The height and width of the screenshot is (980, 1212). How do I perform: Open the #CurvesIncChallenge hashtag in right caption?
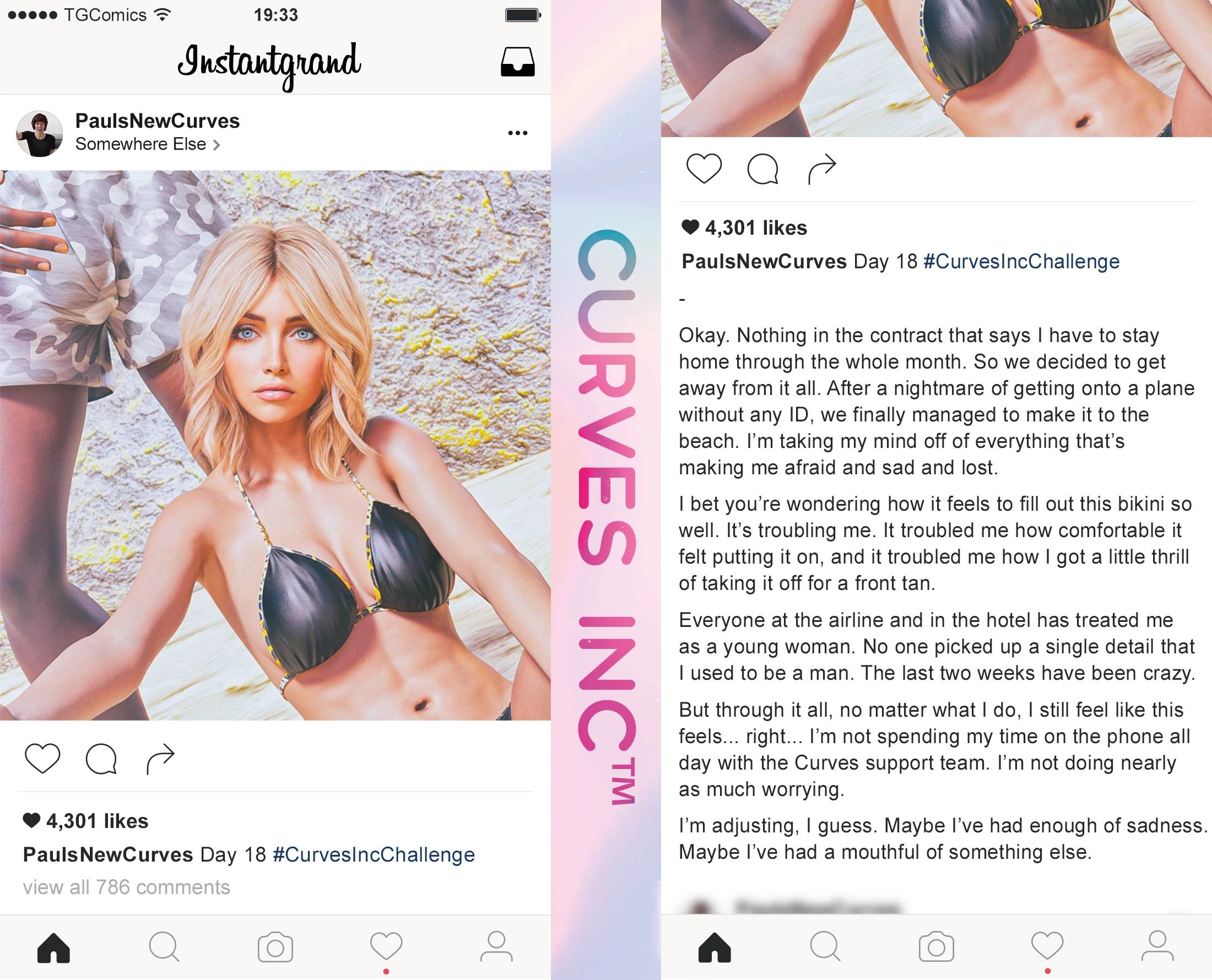click(1021, 261)
